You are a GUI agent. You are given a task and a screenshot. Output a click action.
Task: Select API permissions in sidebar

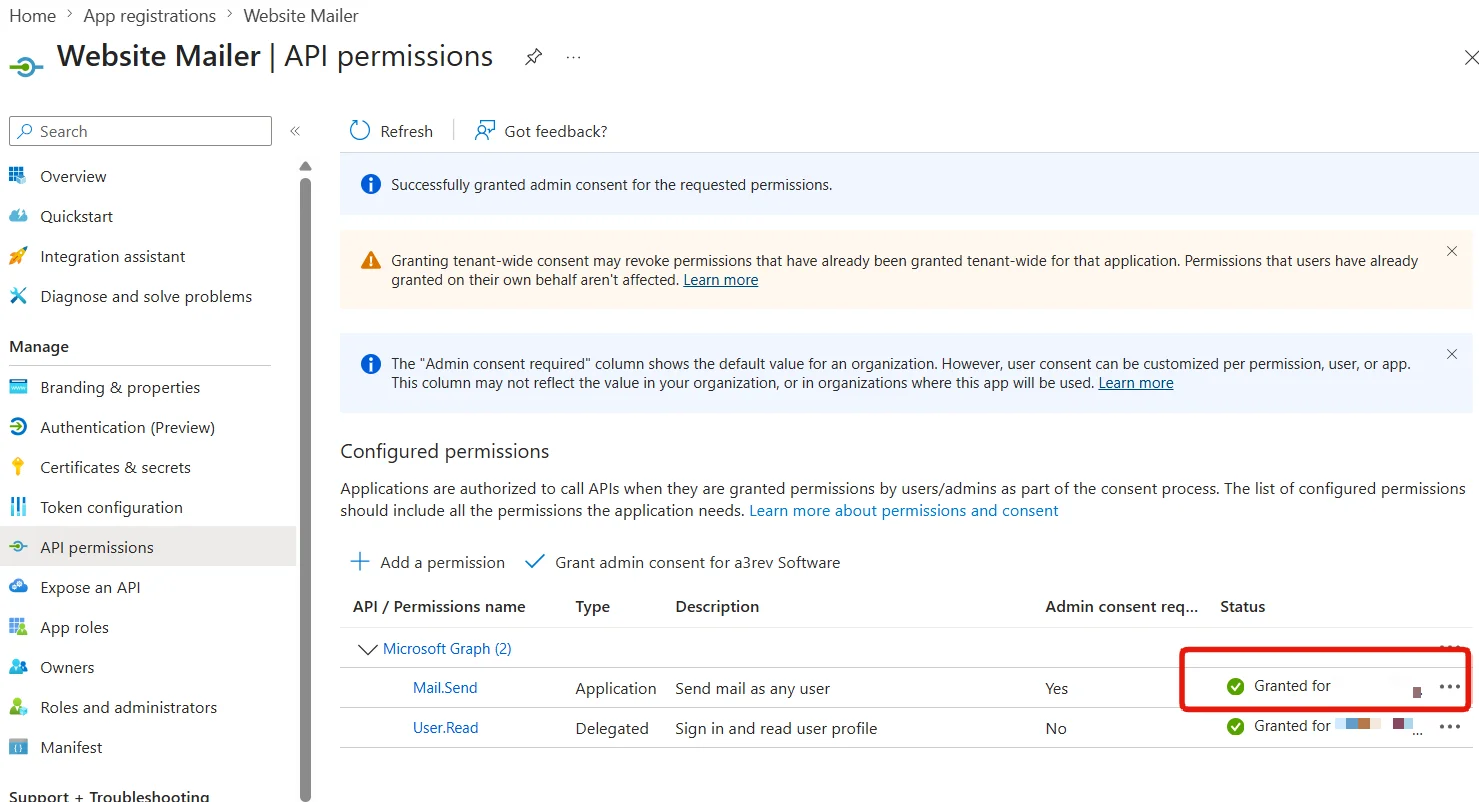149,547
